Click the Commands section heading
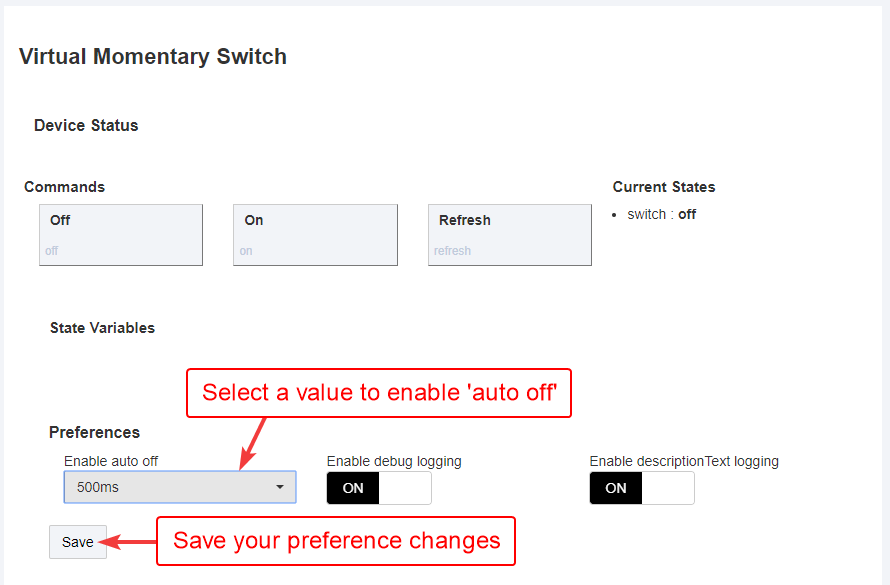This screenshot has width=890, height=585. pos(65,187)
